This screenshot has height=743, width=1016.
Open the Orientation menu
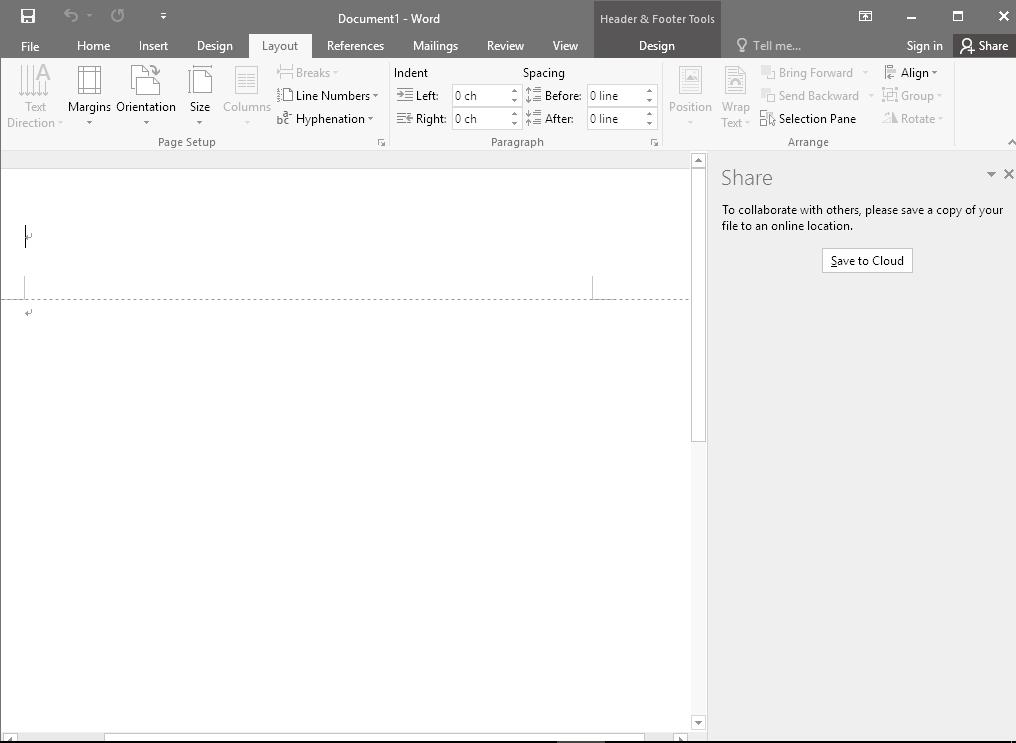click(x=146, y=97)
